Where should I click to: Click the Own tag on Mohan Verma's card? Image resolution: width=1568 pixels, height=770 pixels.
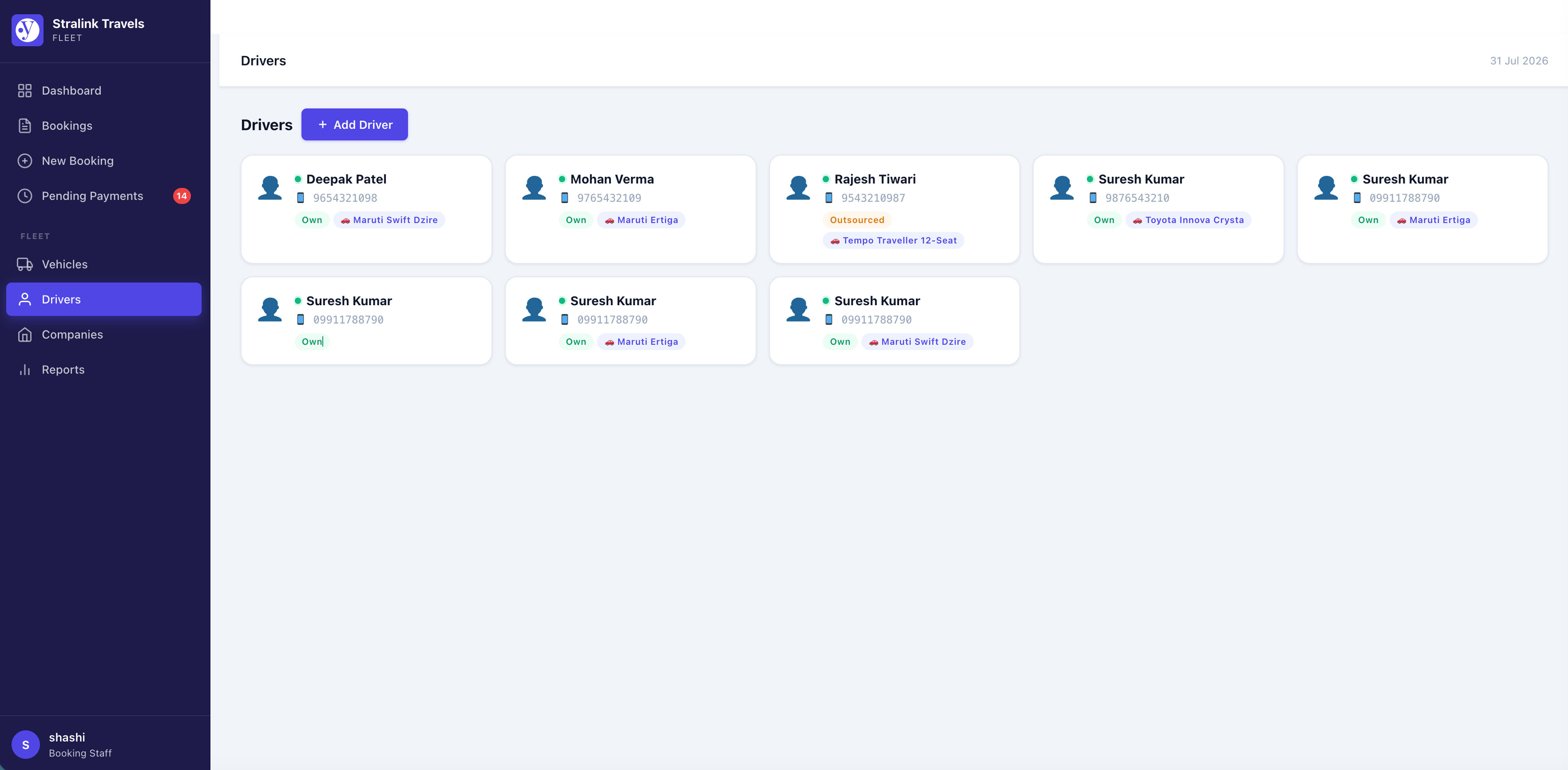tap(576, 220)
